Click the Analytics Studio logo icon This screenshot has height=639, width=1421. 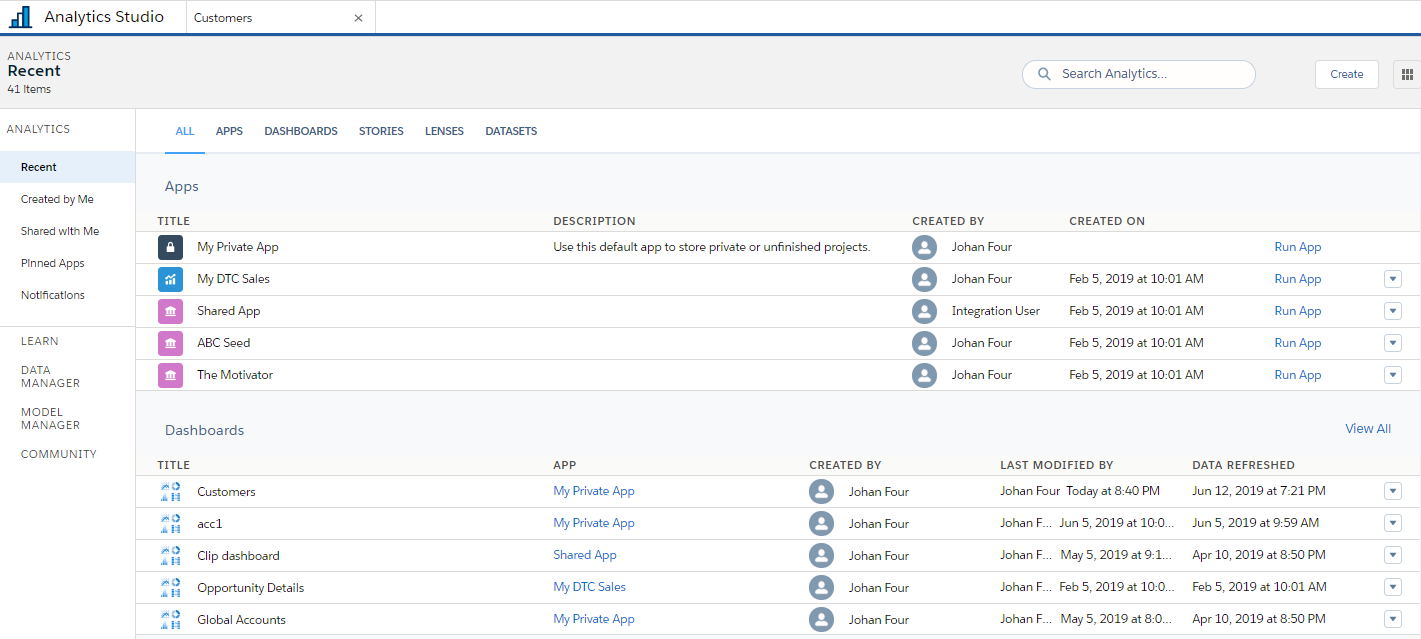click(x=21, y=17)
